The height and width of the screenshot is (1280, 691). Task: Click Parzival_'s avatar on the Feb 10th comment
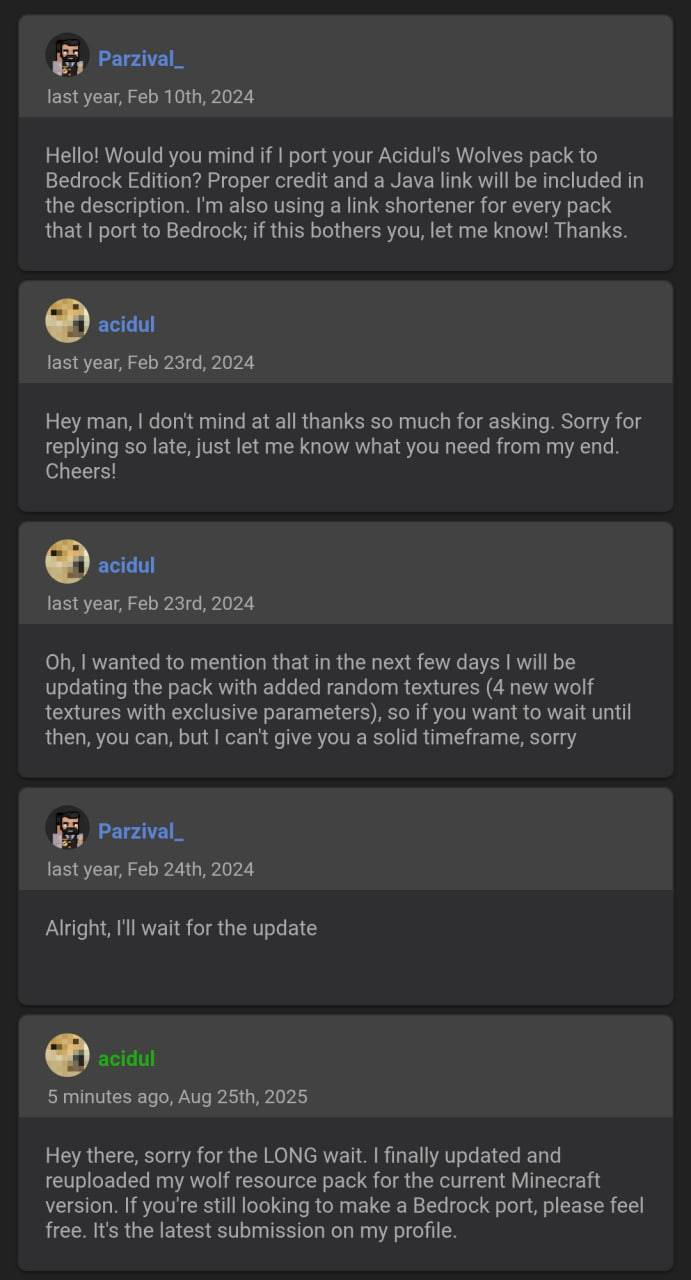(67, 56)
